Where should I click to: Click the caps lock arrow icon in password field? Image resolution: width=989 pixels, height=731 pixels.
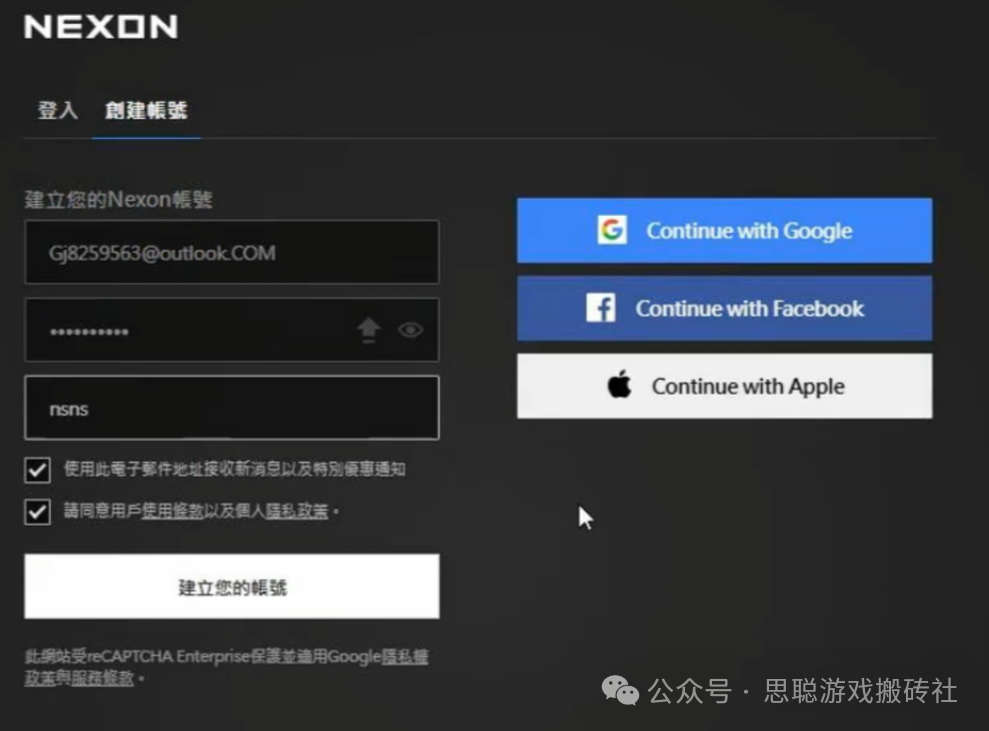[x=369, y=330]
